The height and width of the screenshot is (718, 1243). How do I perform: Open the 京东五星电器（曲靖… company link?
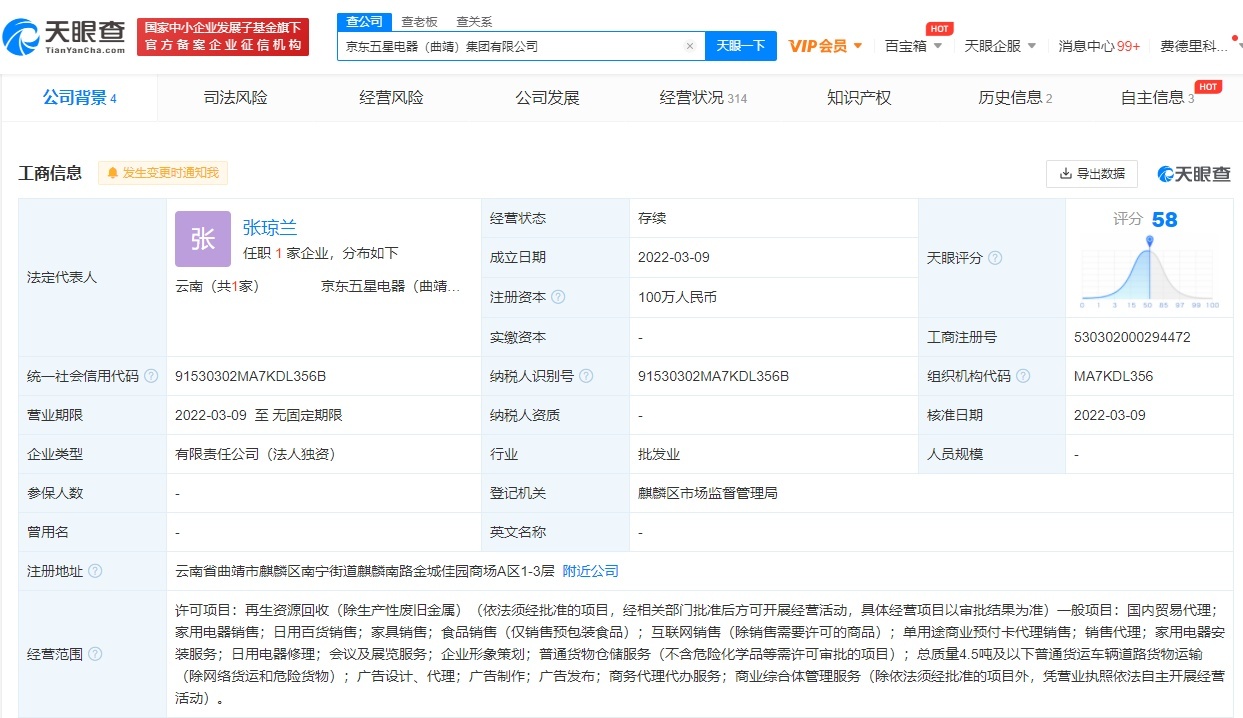391,286
